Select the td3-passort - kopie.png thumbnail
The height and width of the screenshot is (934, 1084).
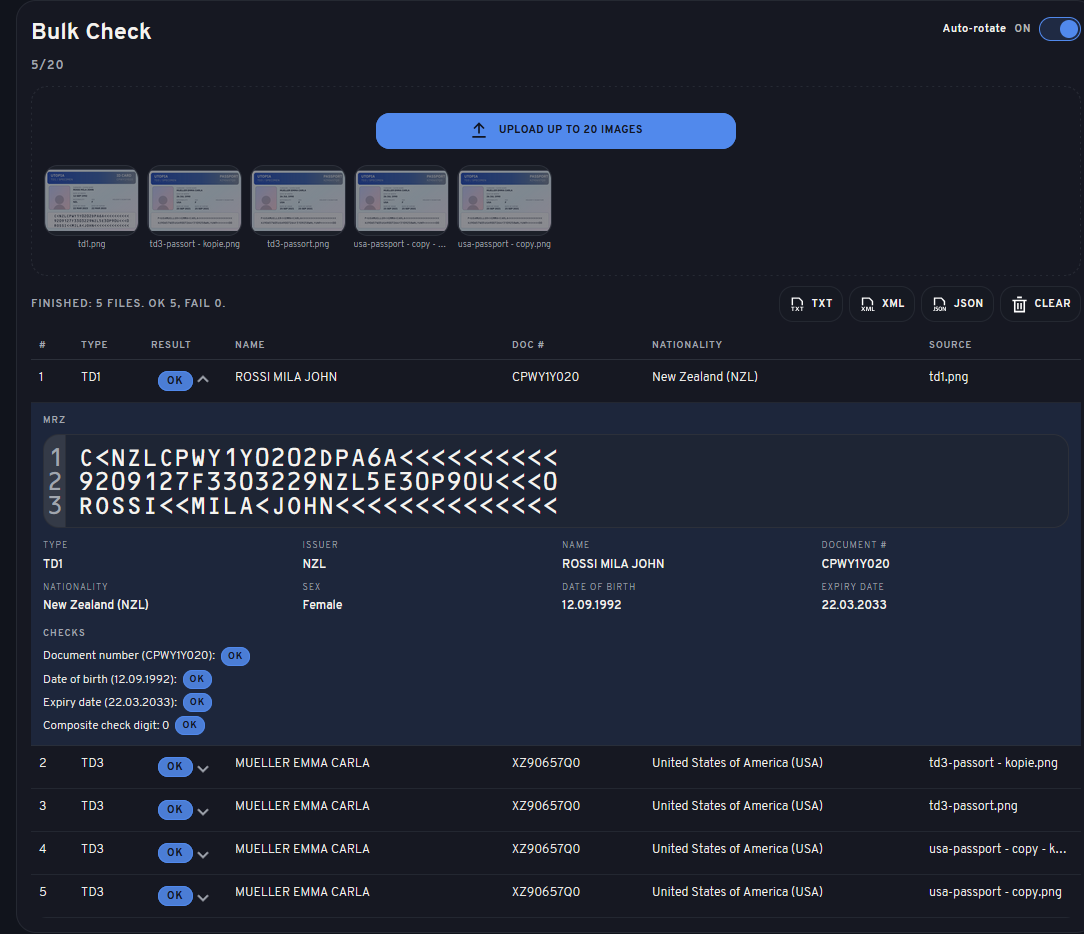click(194, 199)
